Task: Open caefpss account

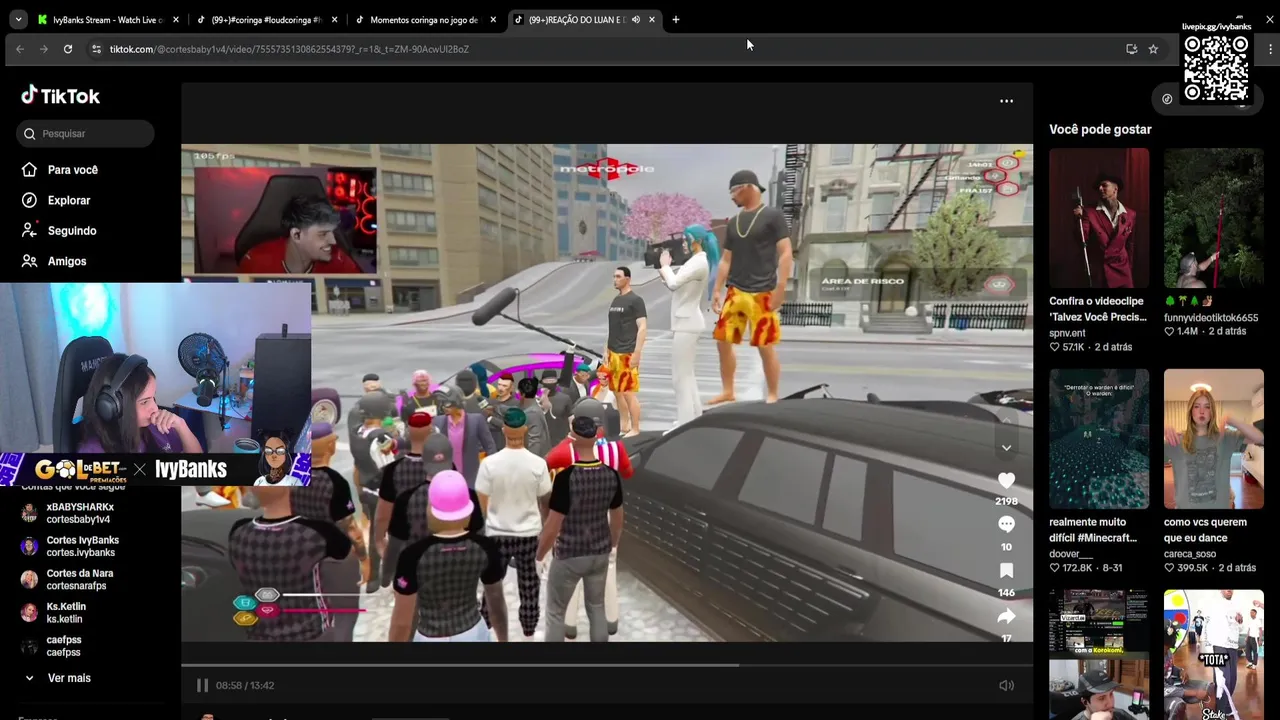Action: tap(64, 646)
